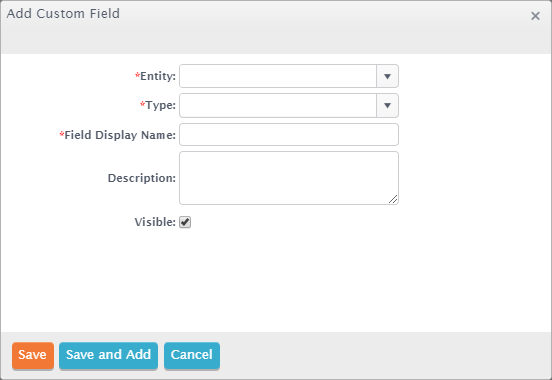Click the Add Custom Field title text
552x380 pixels.
coord(63,14)
